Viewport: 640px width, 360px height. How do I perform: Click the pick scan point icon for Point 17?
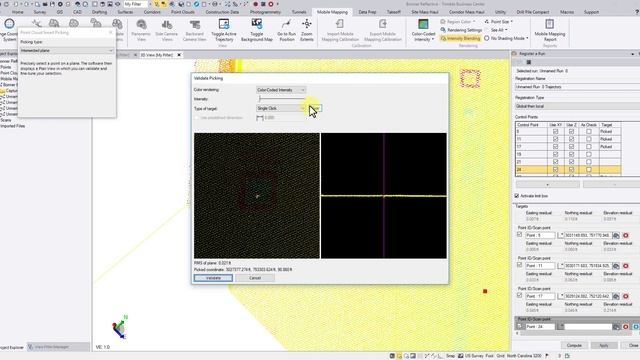616,296
